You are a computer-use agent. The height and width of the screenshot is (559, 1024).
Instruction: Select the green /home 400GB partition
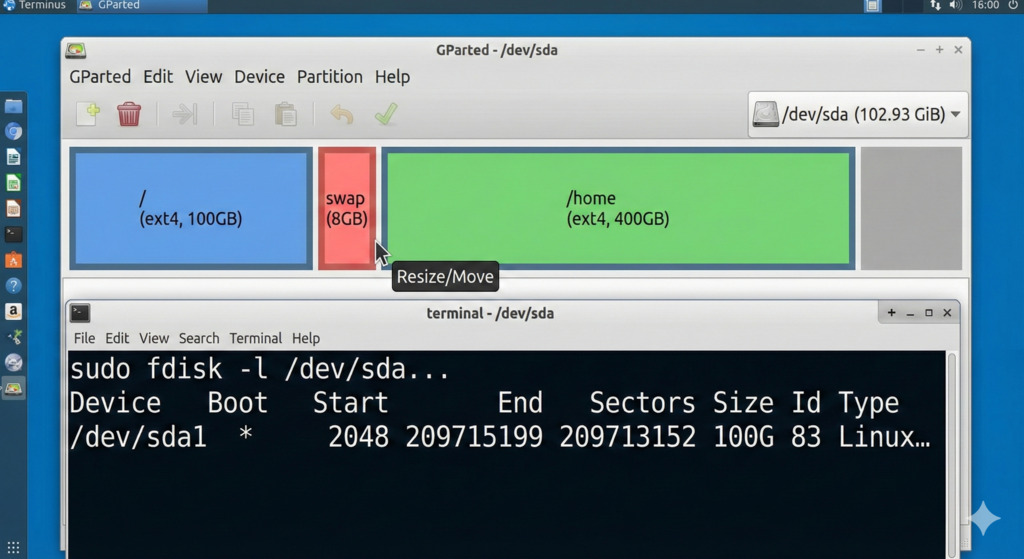pyautogui.click(x=618, y=208)
